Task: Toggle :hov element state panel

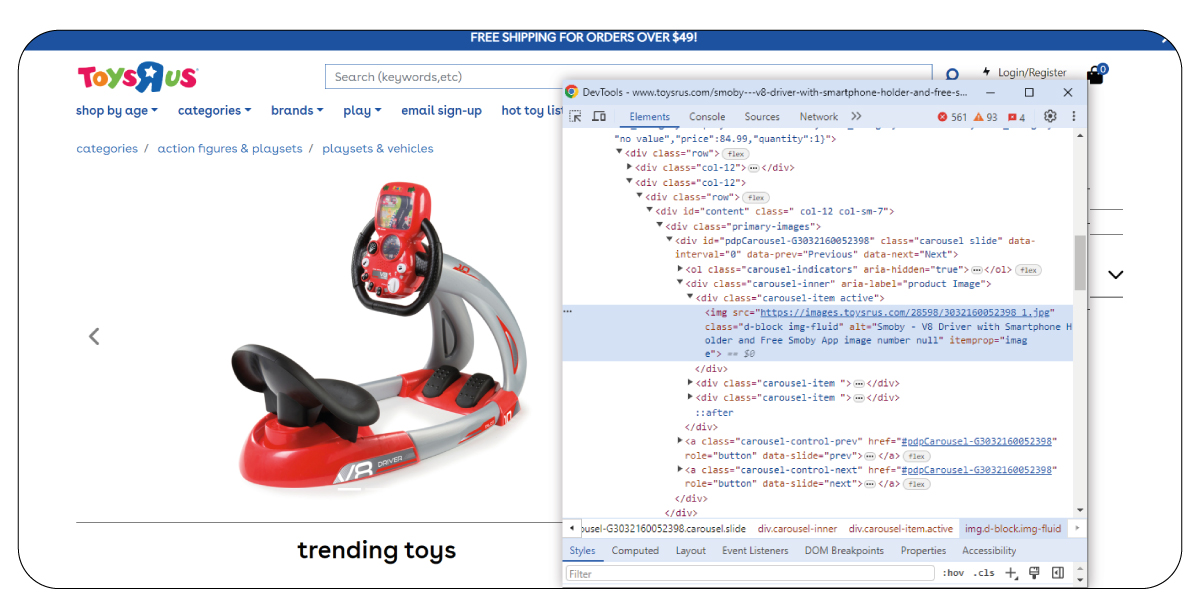Action: 953,573
